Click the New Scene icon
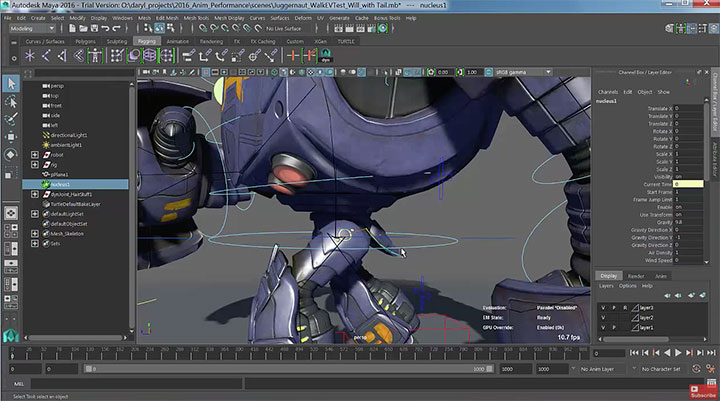Screen dimensions: 720x401 (72, 28)
